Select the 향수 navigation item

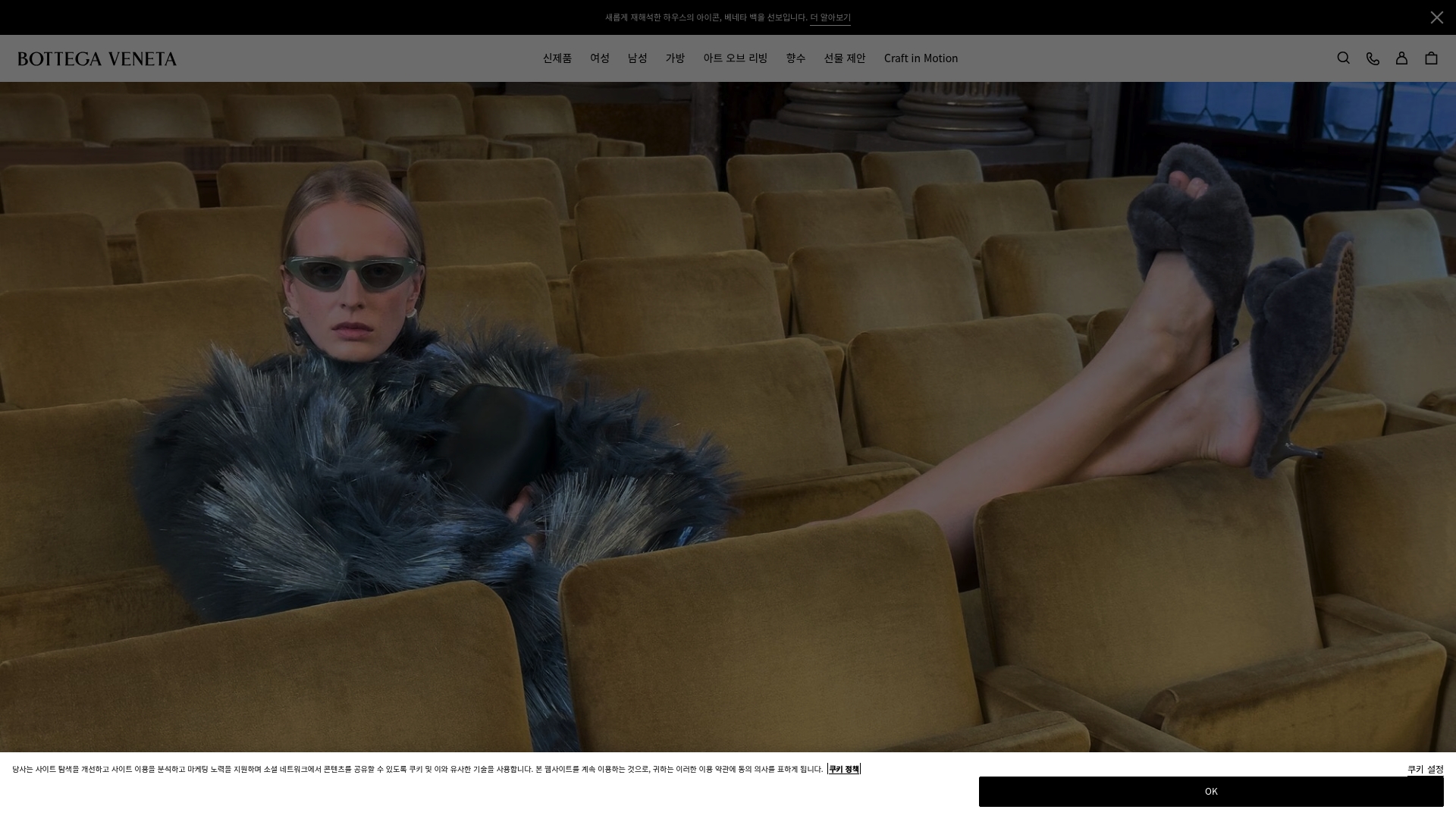tap(795, 58)
